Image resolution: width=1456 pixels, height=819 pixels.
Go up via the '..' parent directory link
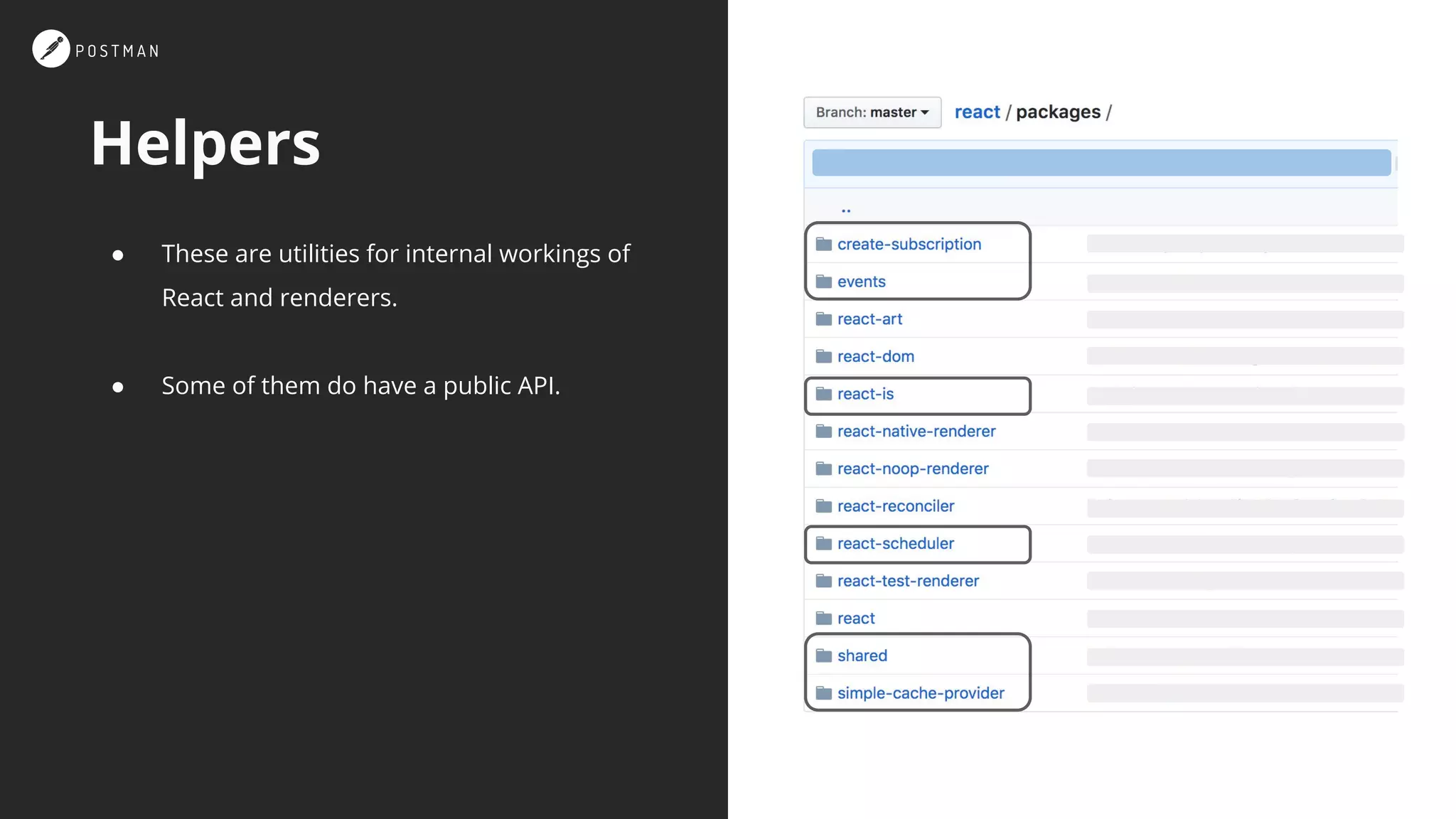click(846, 210)
